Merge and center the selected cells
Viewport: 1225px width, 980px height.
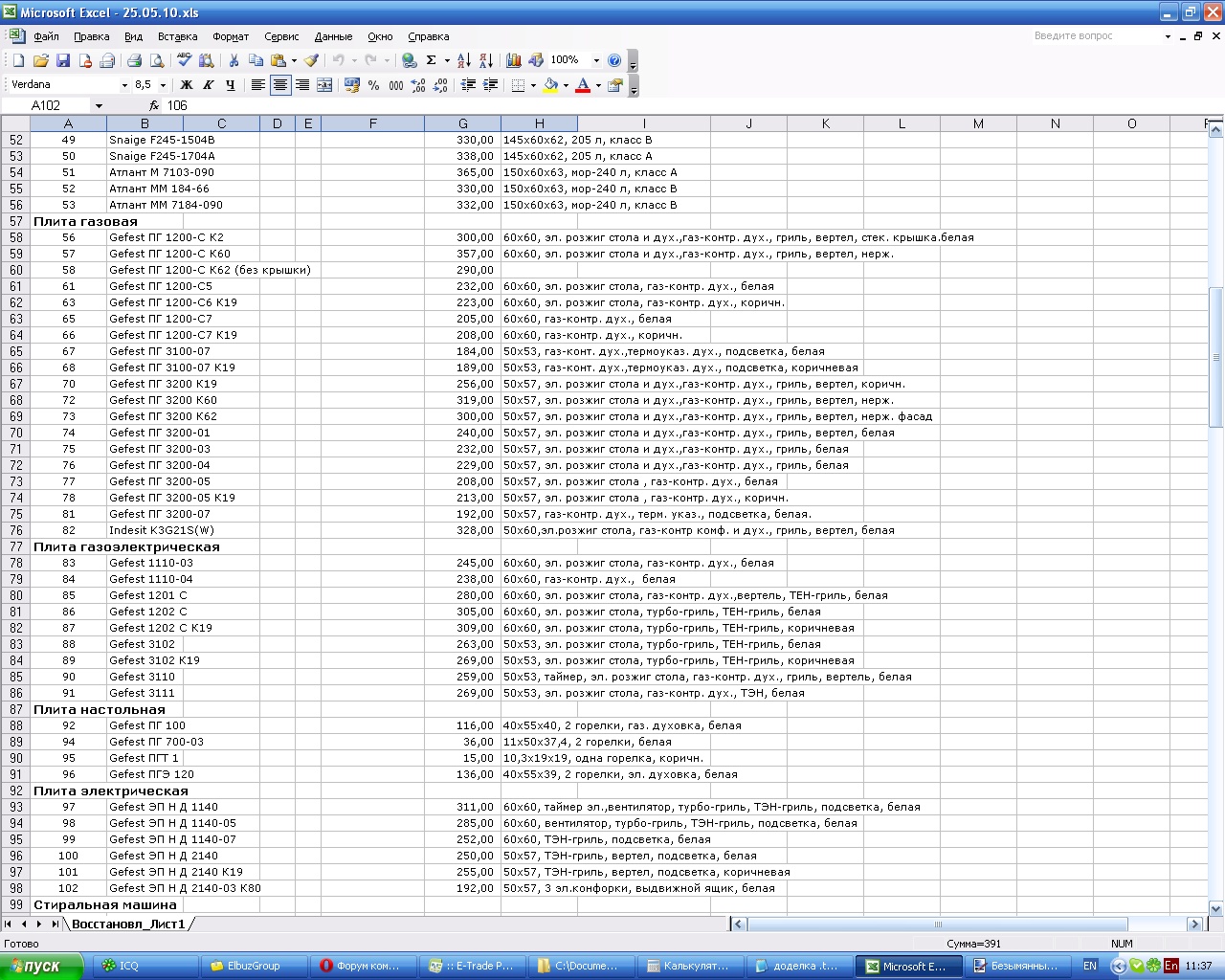pos(324,85)
